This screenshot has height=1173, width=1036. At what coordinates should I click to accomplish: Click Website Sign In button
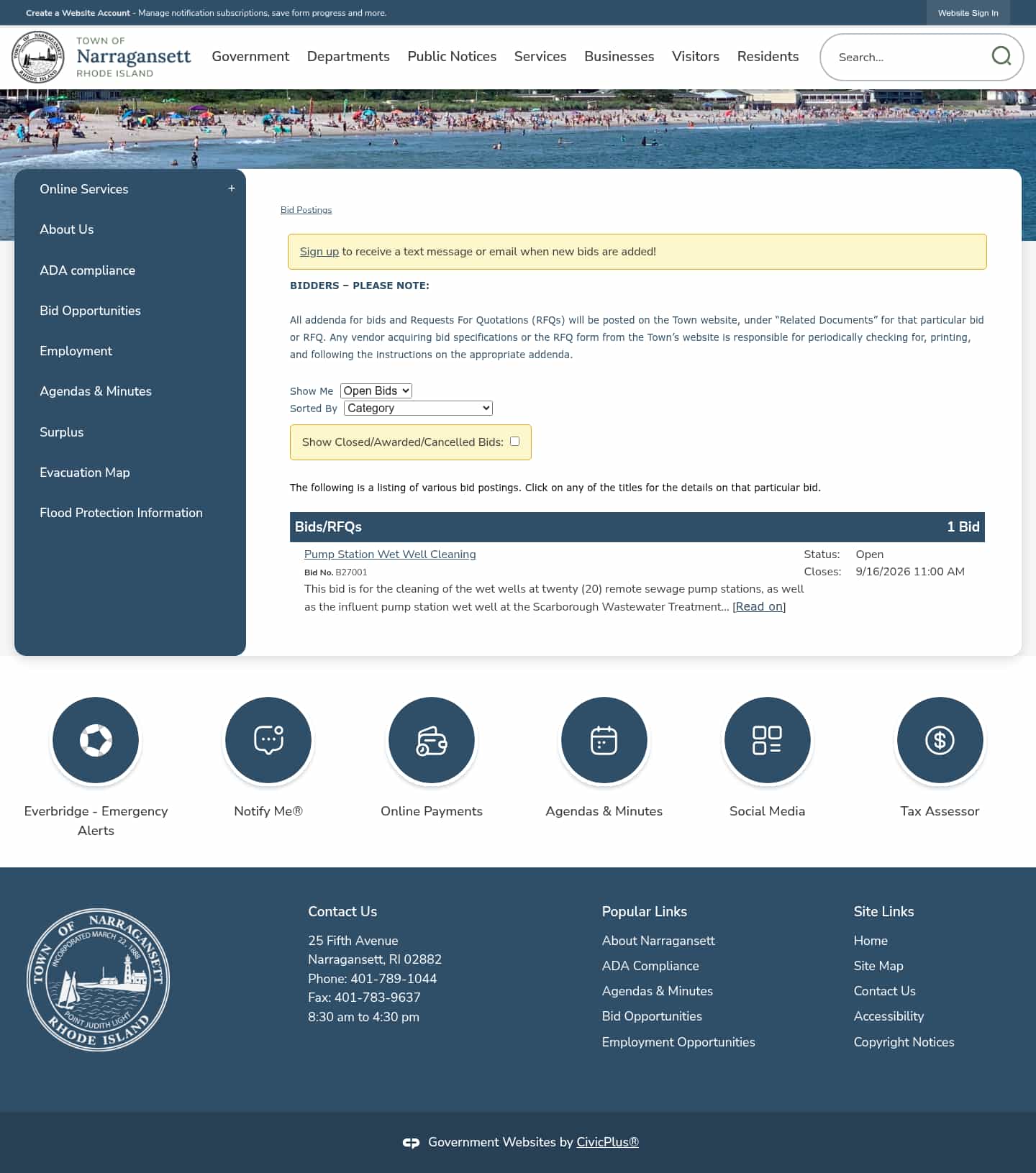click(968, 13)
